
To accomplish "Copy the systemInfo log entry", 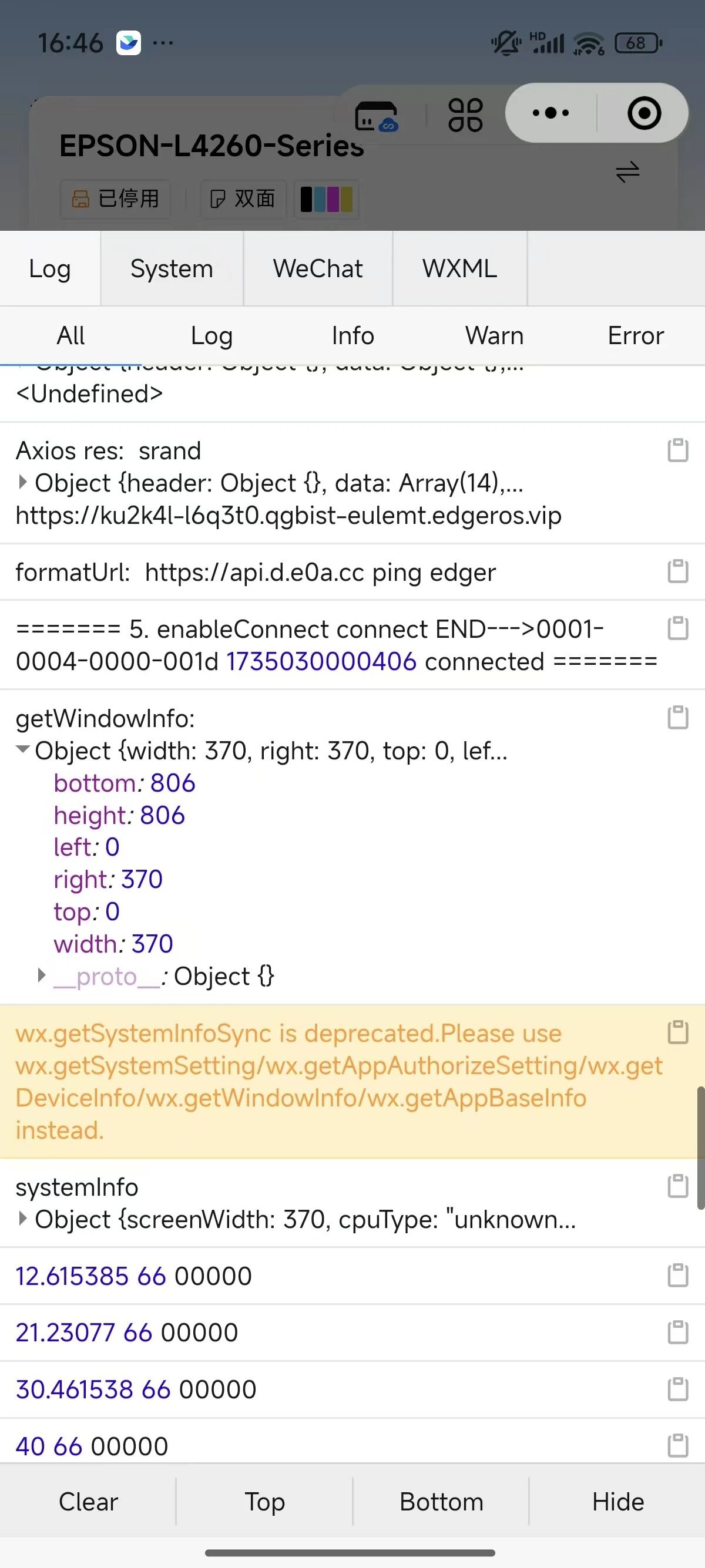I will (x=677, y=1186).
